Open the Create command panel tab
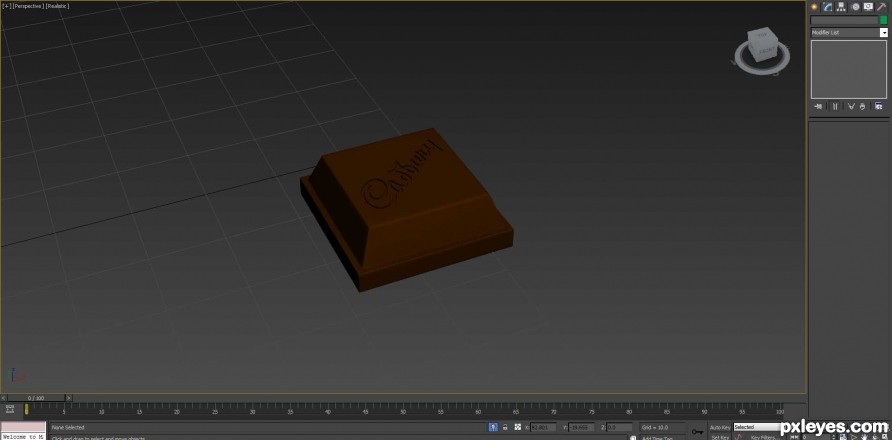 pyautogui.click(x=814, y=7)
